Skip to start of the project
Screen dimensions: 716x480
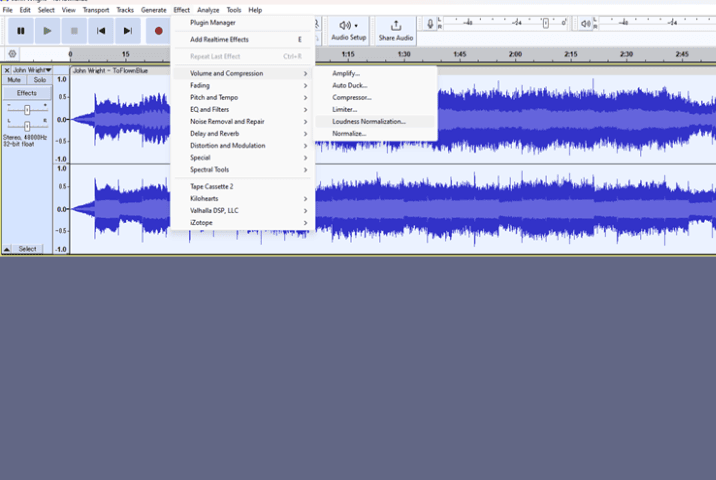tap(101, 31)
